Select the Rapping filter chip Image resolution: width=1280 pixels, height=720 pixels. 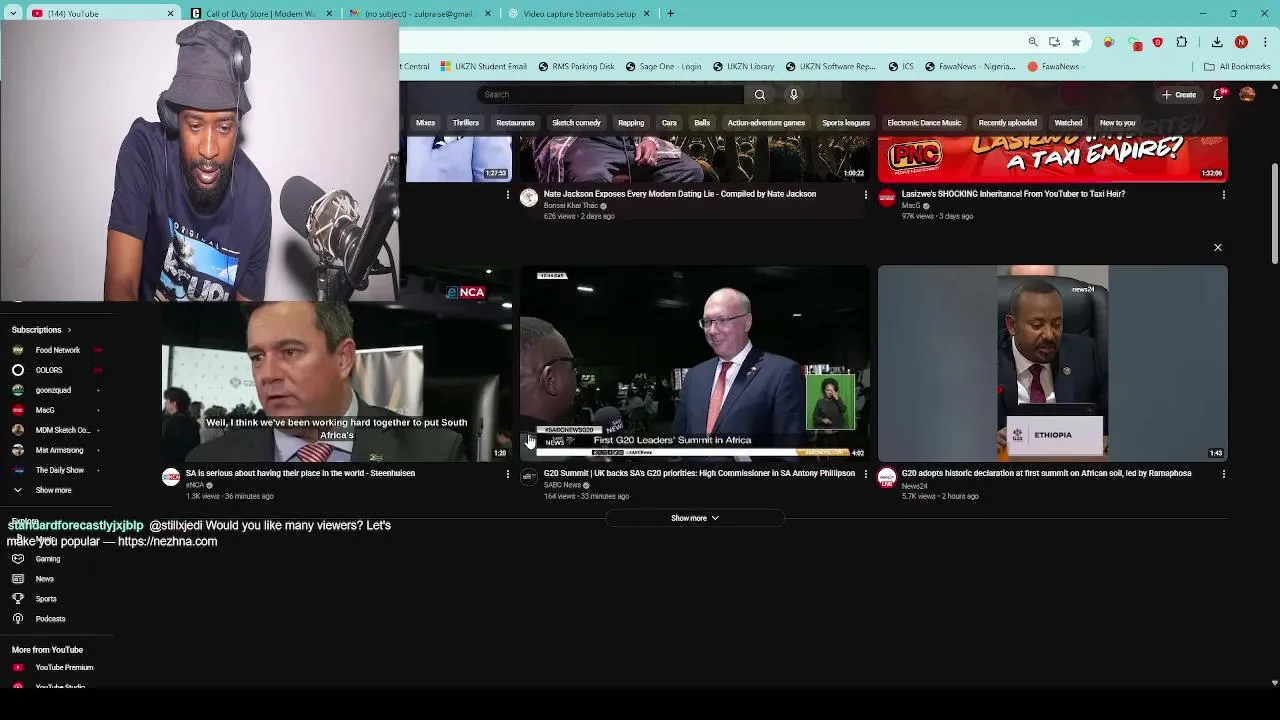(x=631, y=123)
